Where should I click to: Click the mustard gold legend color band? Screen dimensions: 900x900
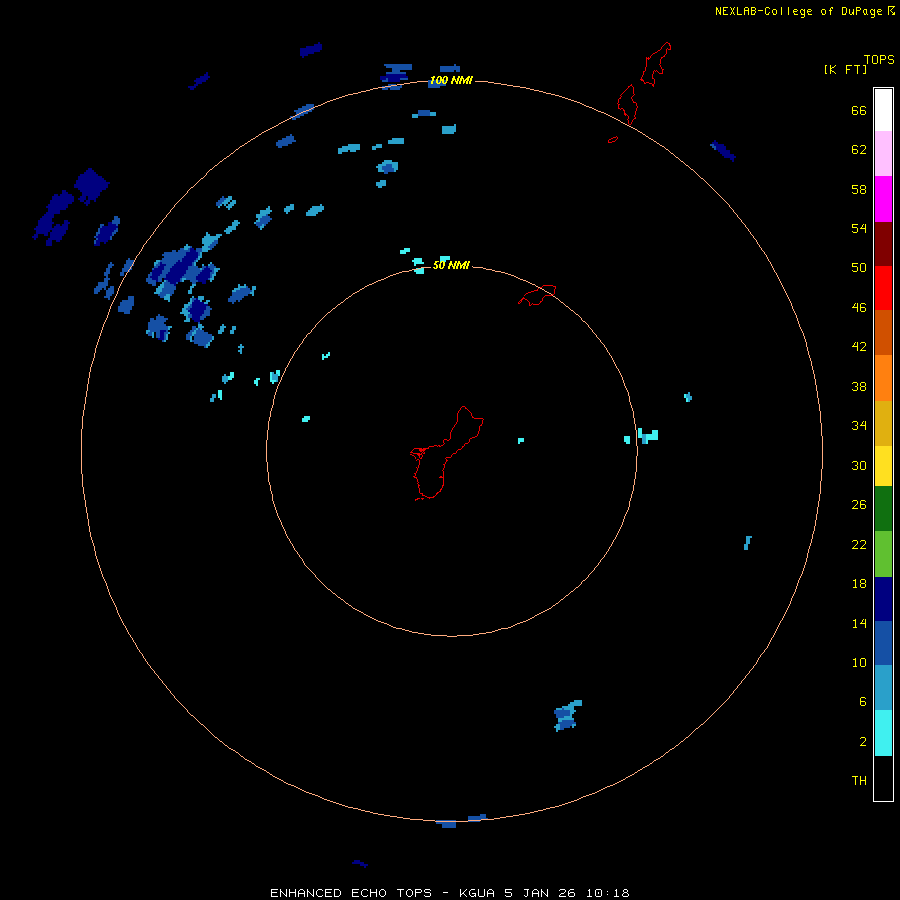883,423
